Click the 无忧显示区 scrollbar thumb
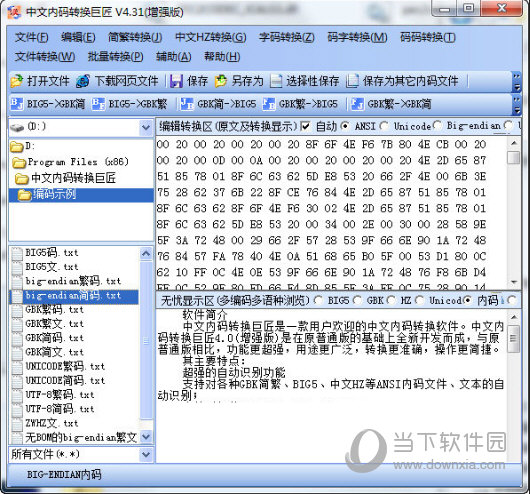This screenshot has width=530, height=494. [x=513, y=338]
